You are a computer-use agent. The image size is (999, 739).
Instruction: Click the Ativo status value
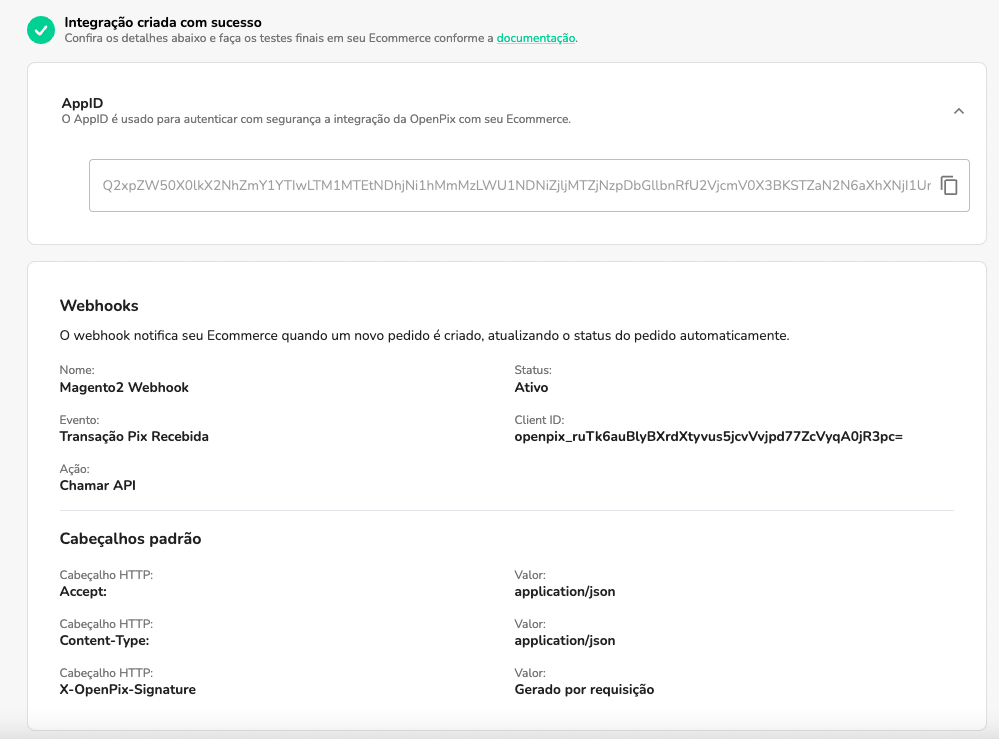pyautogui.click(x=531, y=387)
